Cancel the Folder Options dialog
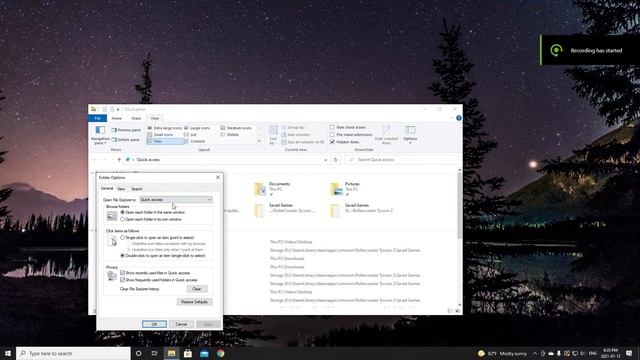 181,324
